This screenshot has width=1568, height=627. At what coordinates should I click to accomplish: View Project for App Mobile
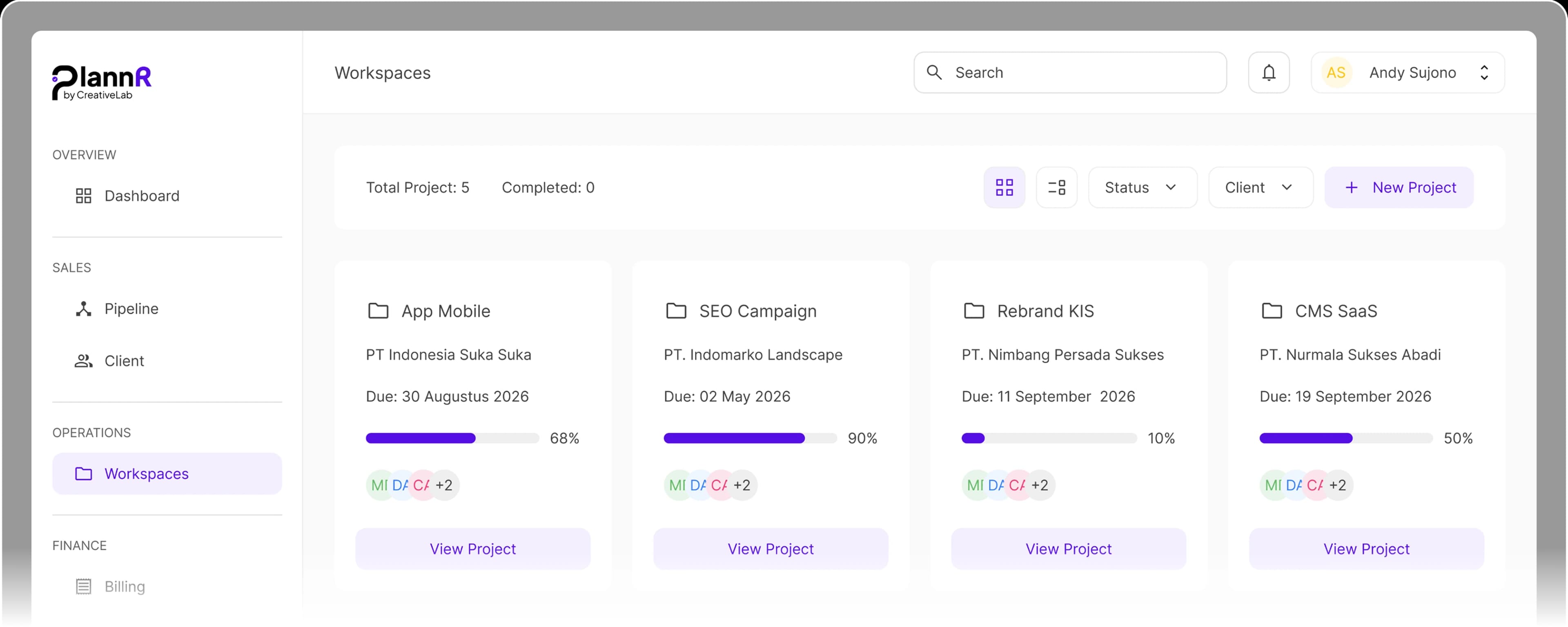pos(472,549)
